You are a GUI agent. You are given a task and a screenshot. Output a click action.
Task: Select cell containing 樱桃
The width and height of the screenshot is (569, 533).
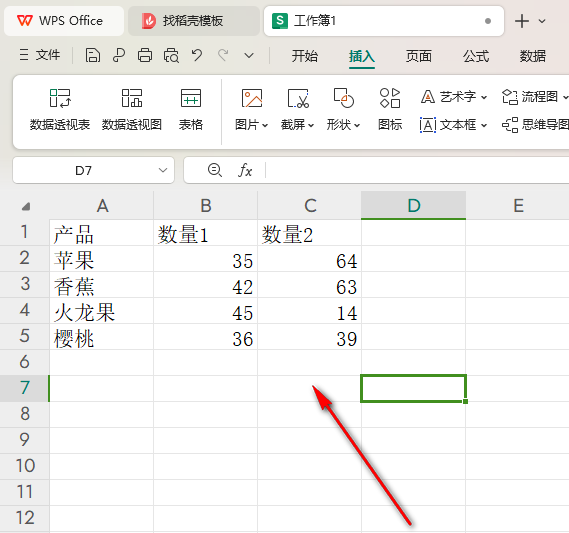(102, 337)
